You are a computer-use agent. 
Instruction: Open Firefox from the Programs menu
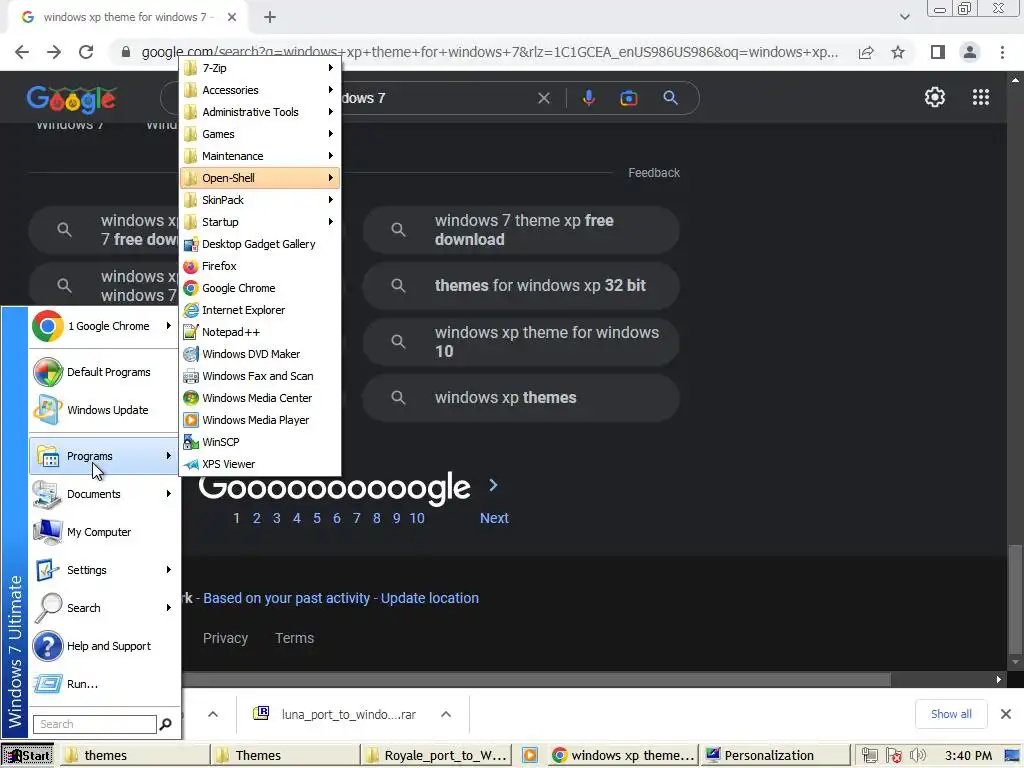click(x=260, y=266)
